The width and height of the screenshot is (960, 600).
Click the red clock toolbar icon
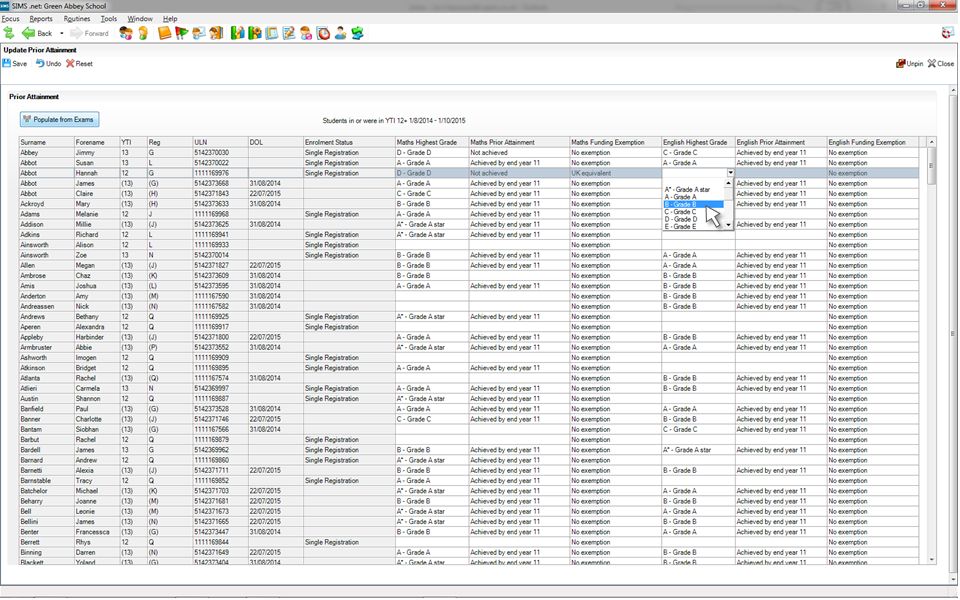[x=323, y=33]
